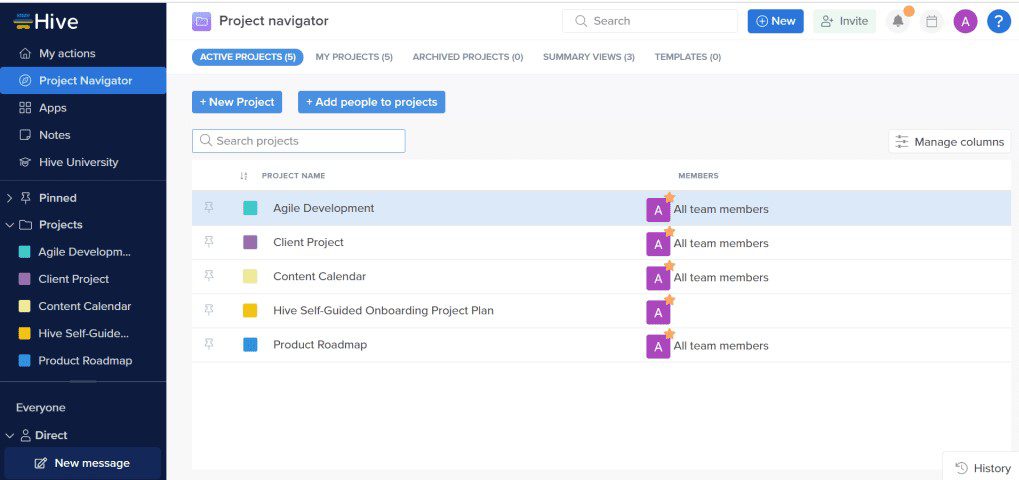Screen dimensions: 1019x480
Task: Click member avatar in Client Project row
Action: (658, 244)
